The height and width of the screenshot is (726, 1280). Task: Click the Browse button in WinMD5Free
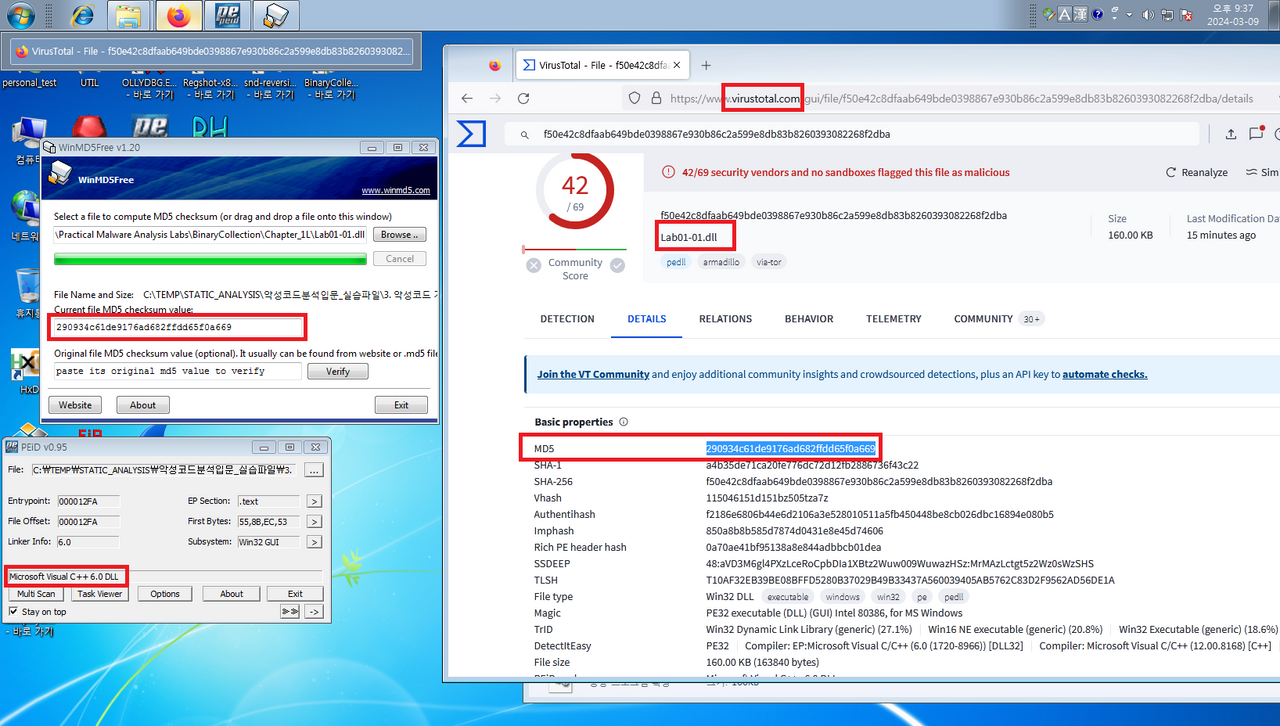[400, 234]
